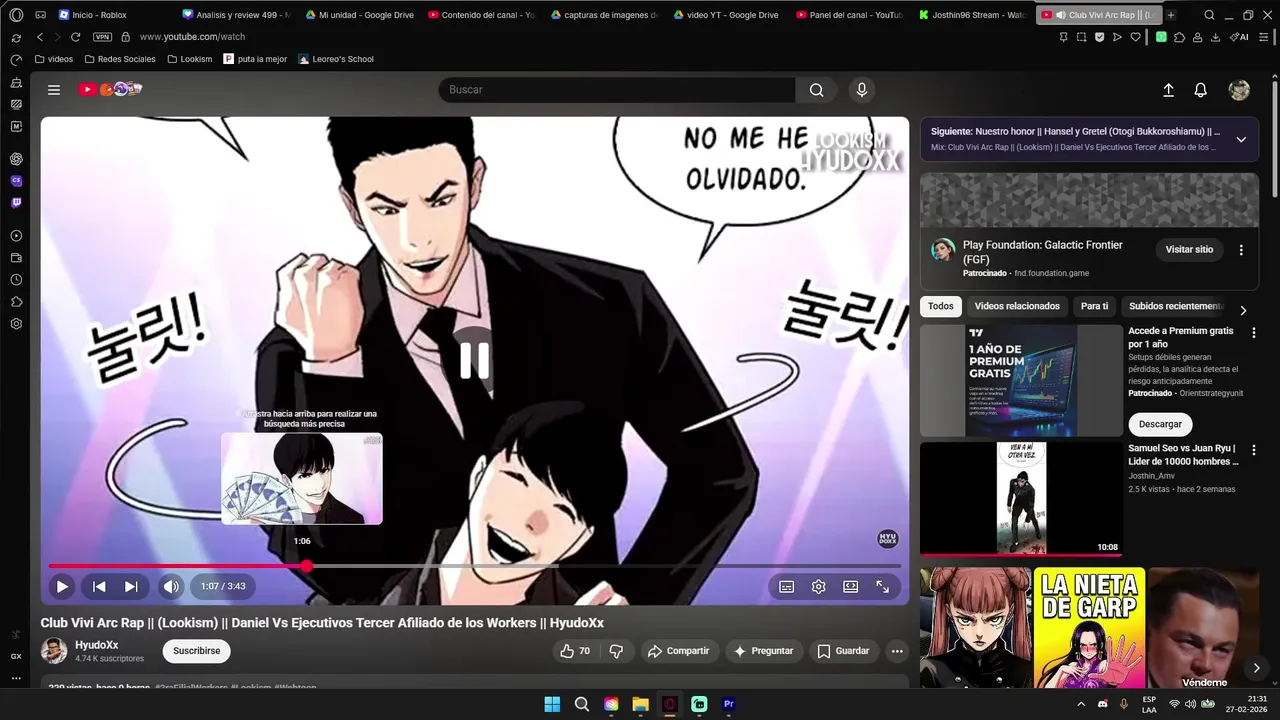
Task: Click the Preguntar button
Action: click(764, 651)
